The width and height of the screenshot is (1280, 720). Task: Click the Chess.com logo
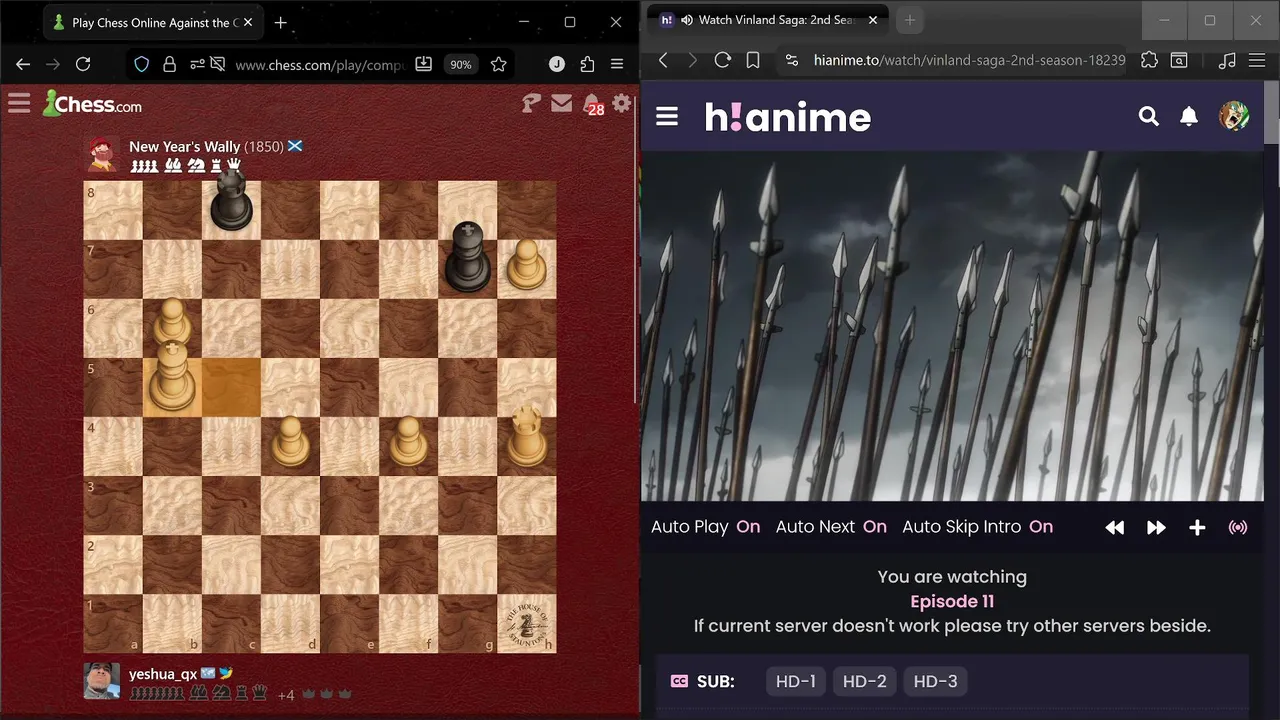92,103
